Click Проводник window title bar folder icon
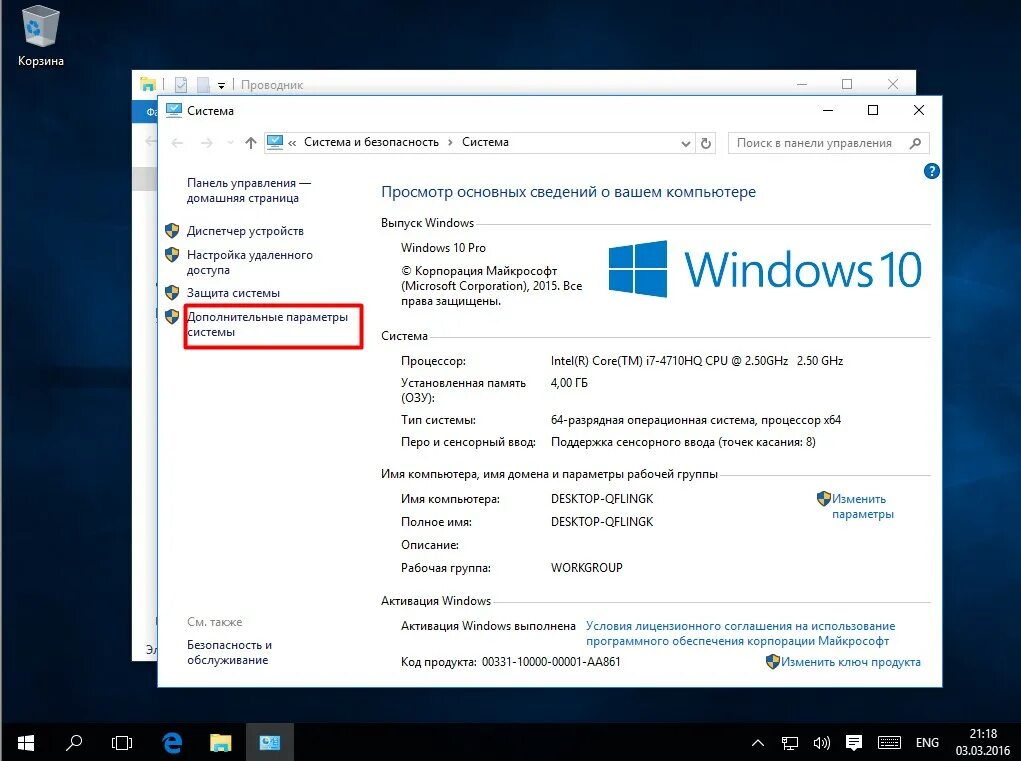The height and width of the screenshot is (761, 1021). pyautogui.click(x=148, y=84)
